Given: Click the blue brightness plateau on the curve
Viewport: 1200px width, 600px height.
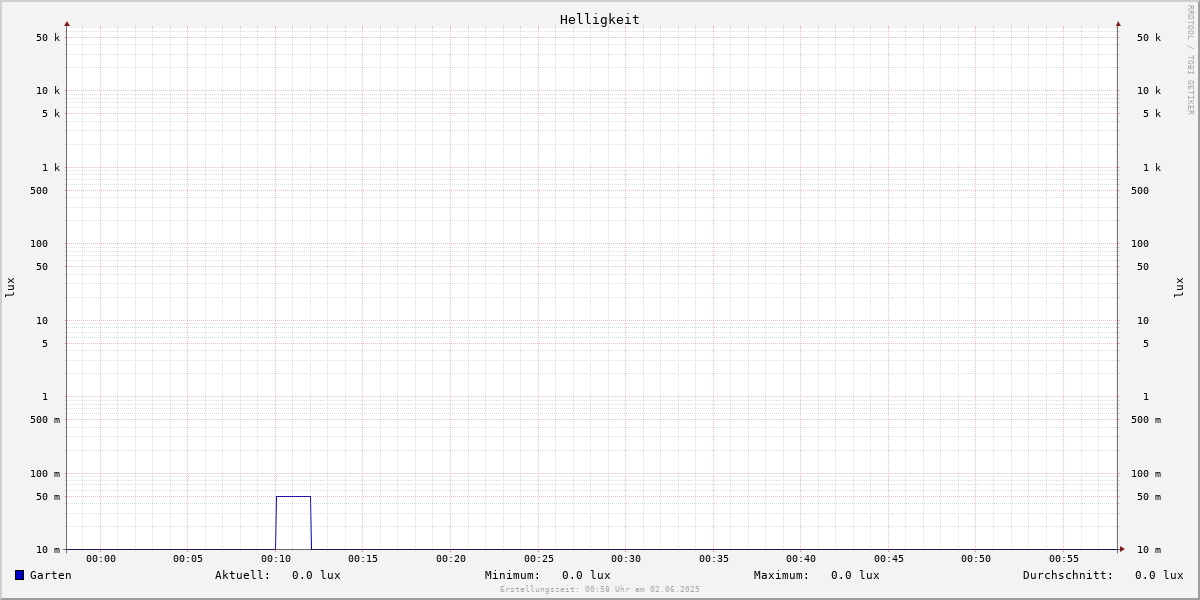Looking at the screenshot, I should pyautogui.click(x=293, y=496).
